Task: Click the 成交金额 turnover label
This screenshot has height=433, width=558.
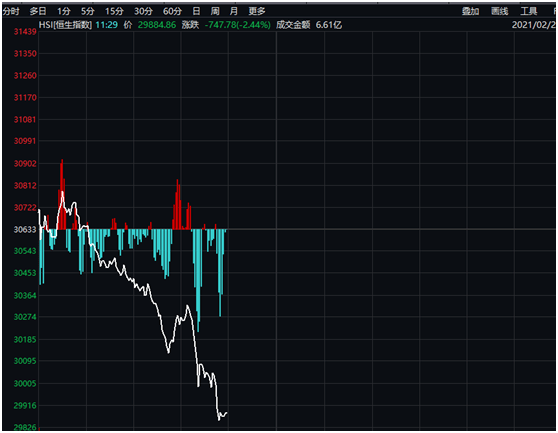Action: (293, 25)
